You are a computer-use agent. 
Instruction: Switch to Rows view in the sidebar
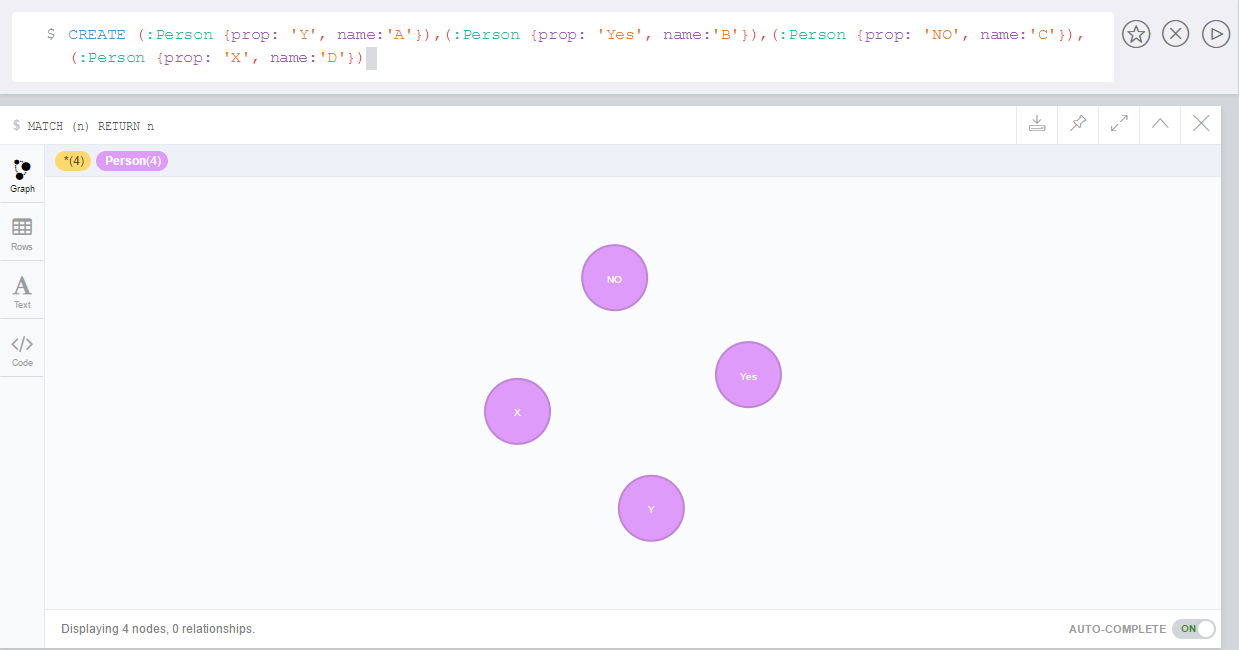[x=21, y=232]
